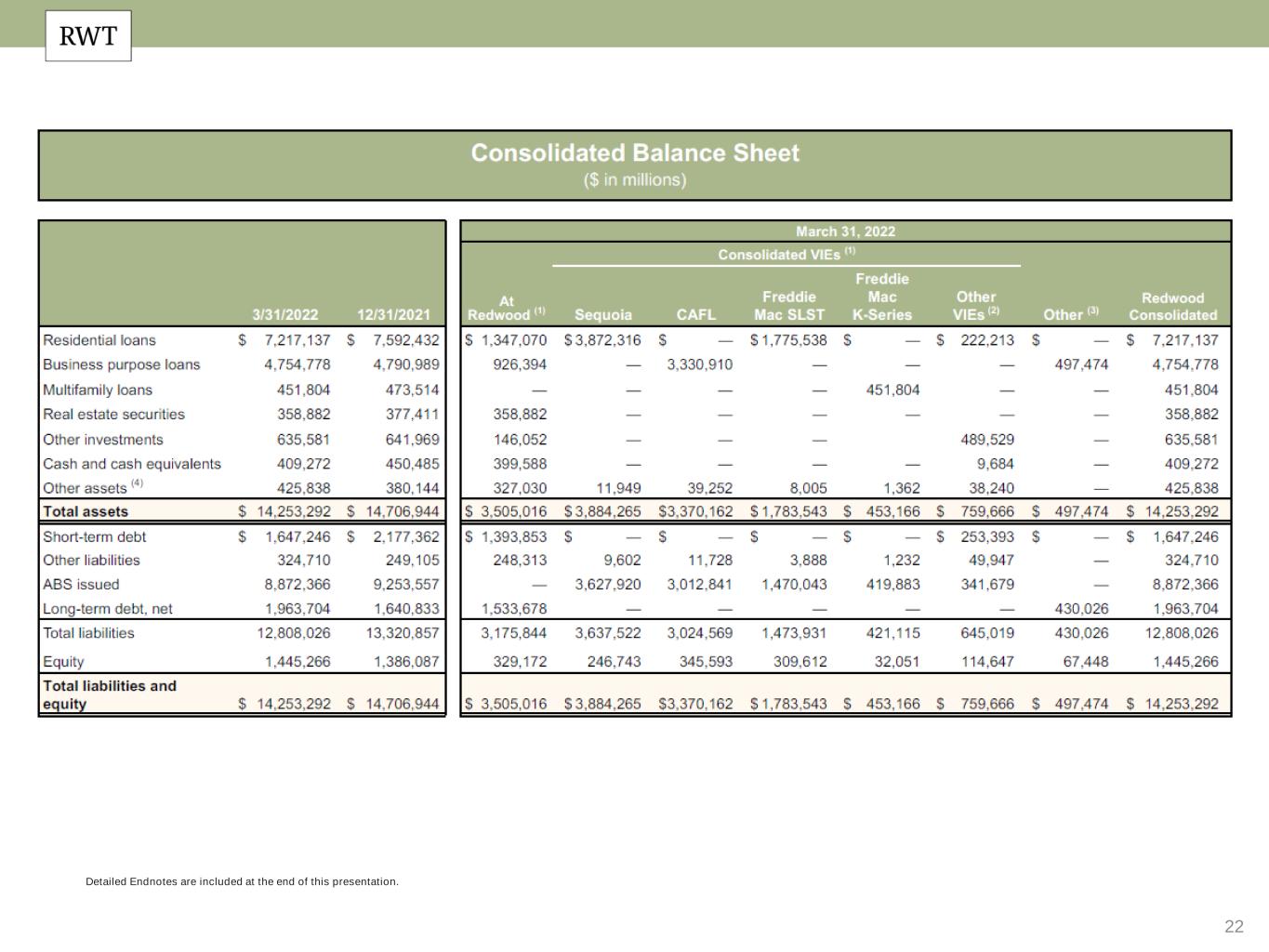Select the Freddie Mac SLST column header
The image size is (1269, 952).
point(788,306)
